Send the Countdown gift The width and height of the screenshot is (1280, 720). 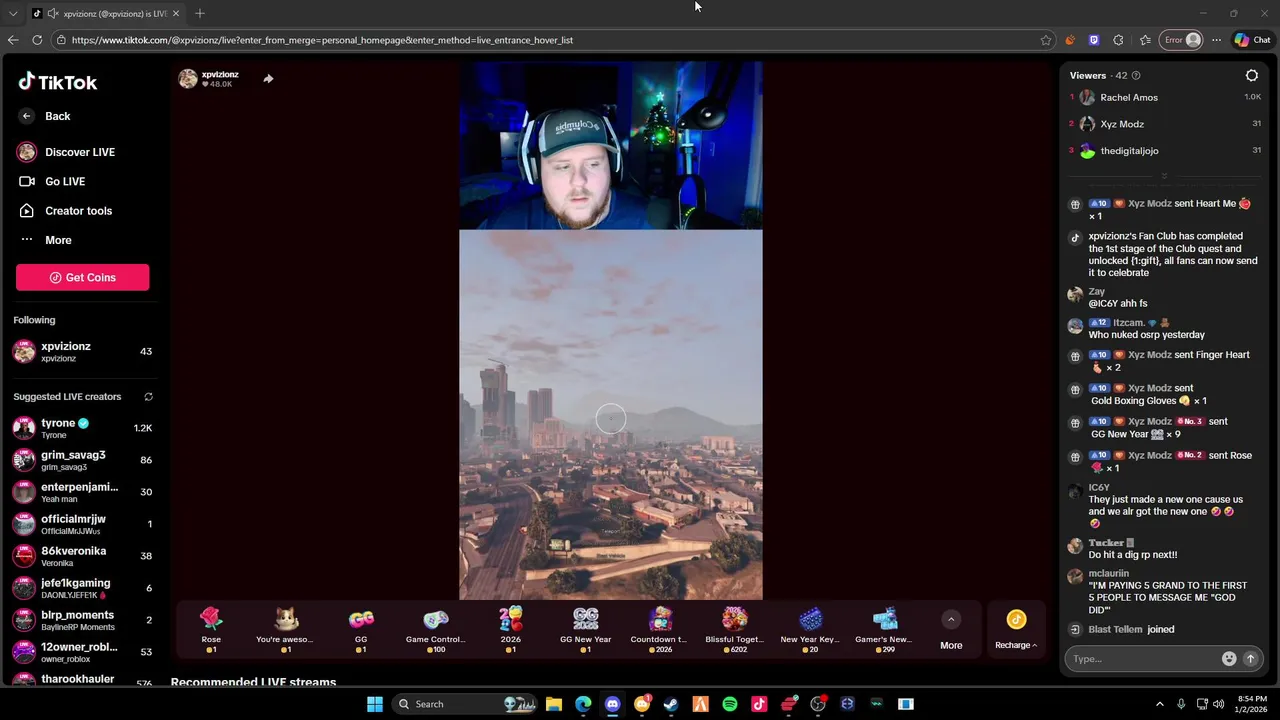point(659,629)
